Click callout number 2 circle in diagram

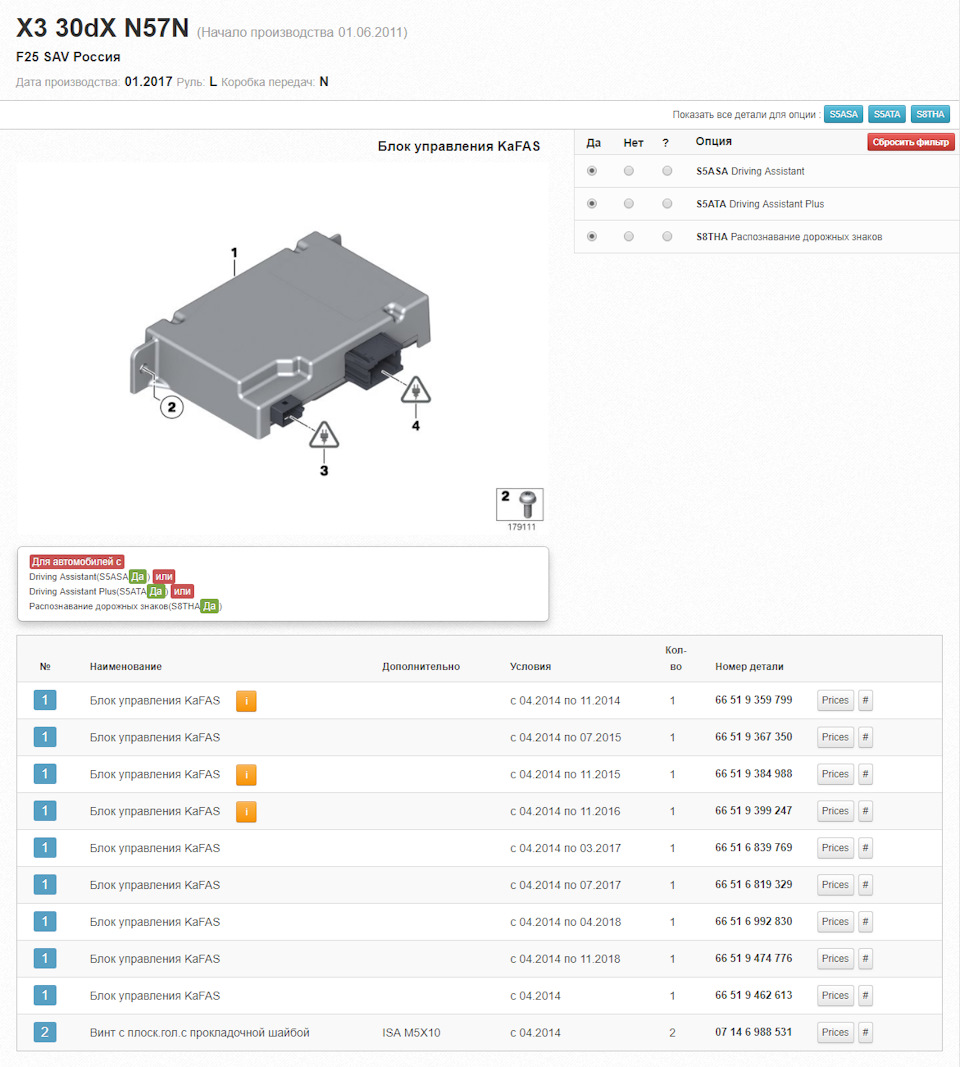pyautogui.click(x=171, y=407)
